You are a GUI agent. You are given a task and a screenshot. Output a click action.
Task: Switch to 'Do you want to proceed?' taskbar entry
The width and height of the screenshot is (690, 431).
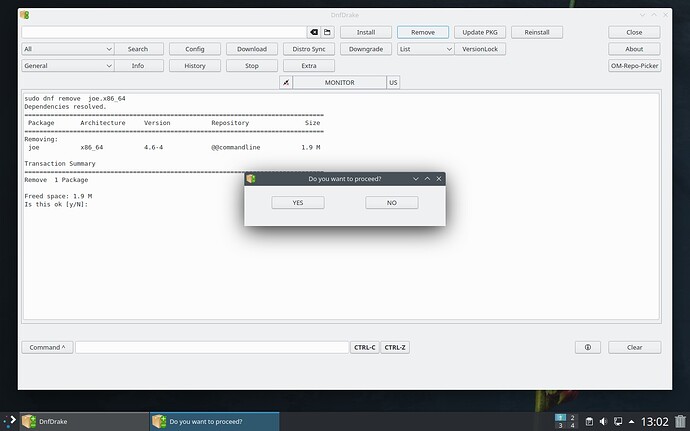(x=215, y=421)
